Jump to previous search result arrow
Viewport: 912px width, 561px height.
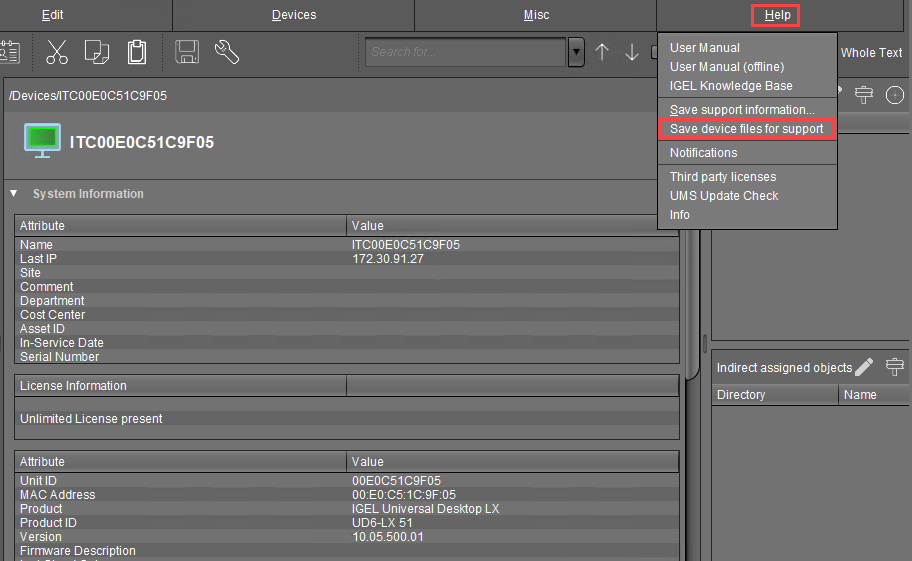tap(601, 53)
